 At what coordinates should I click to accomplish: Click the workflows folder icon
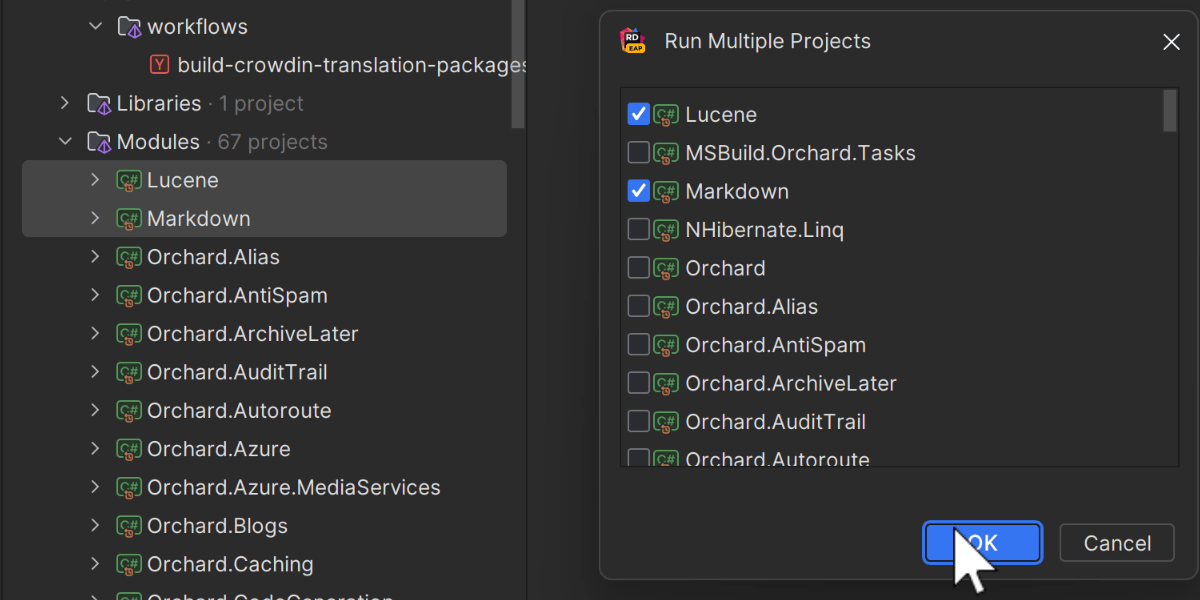click(x=129, y=27)
